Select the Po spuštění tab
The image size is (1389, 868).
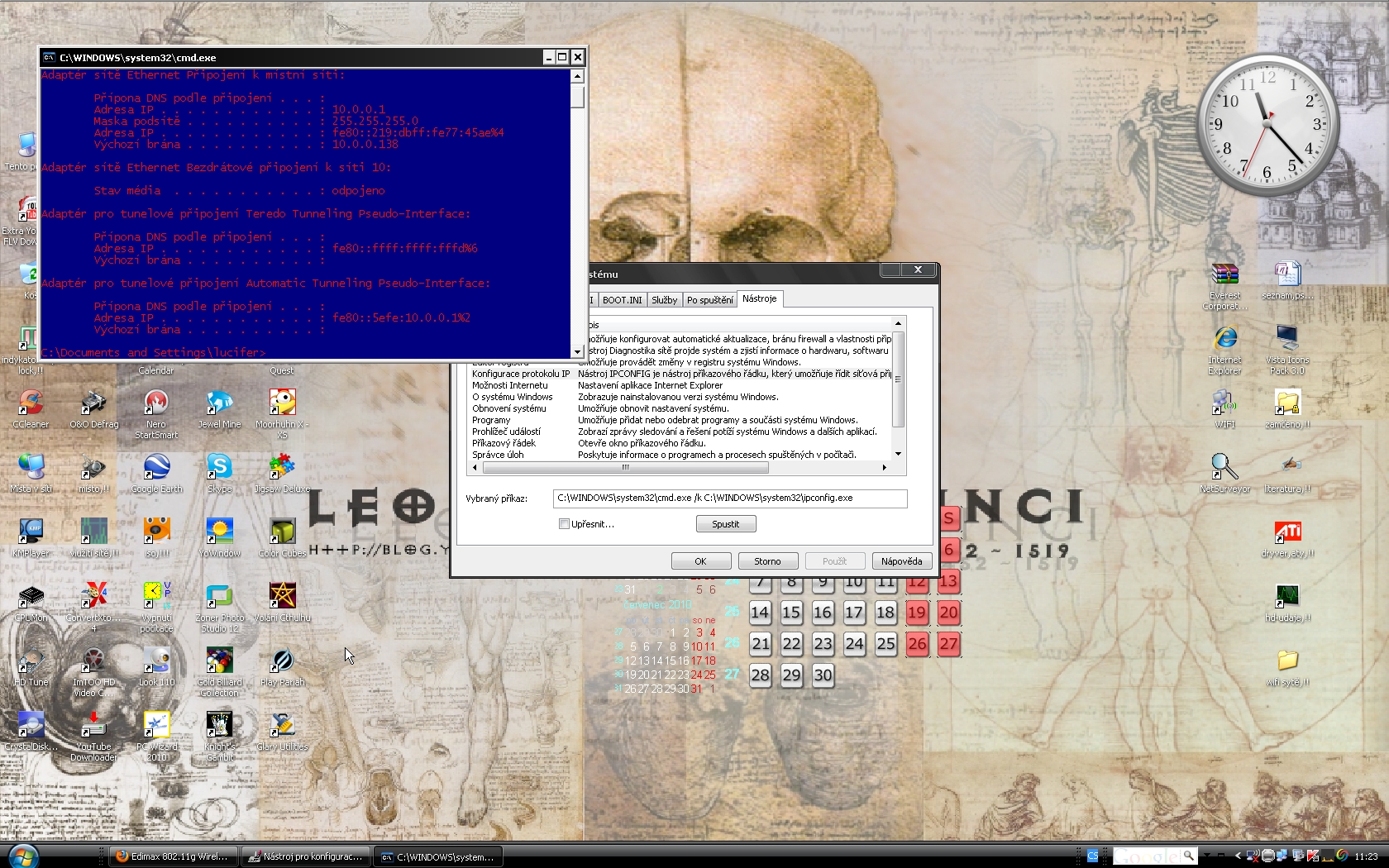[x=709, y=300]
